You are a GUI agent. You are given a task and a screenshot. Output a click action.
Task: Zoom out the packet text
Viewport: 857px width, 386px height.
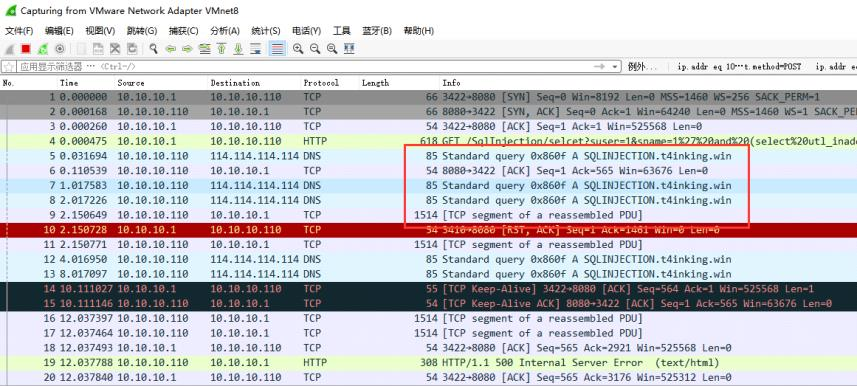click(x=315, y=49)
